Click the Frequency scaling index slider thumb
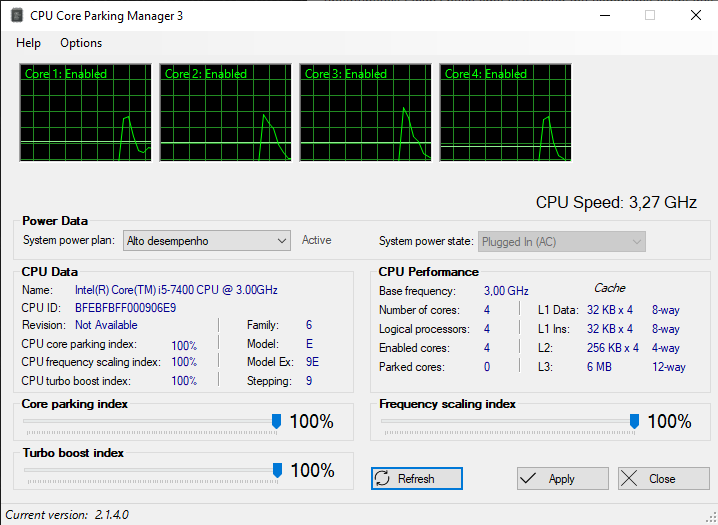 pos(634,422)
